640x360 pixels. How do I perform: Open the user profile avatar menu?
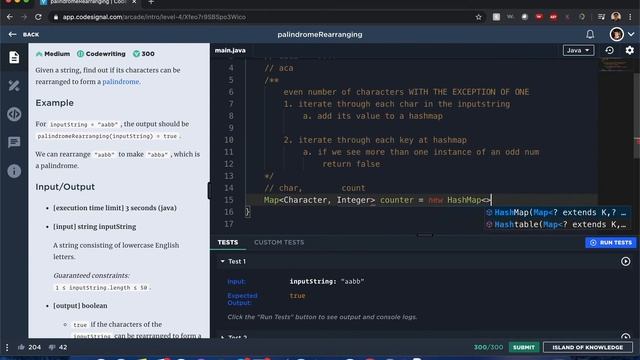tap(617, 34)
